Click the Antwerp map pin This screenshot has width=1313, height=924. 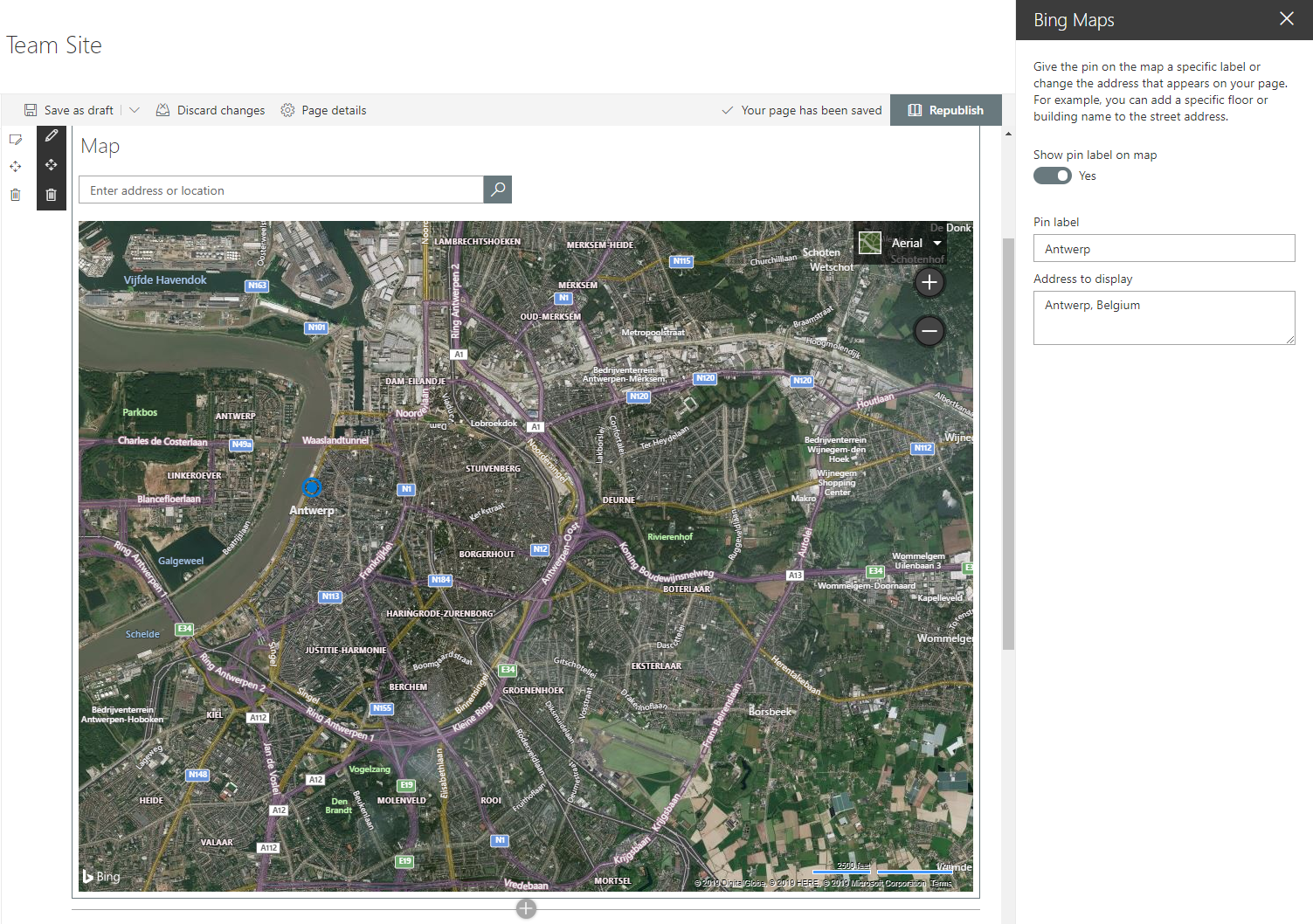(311, 487)
